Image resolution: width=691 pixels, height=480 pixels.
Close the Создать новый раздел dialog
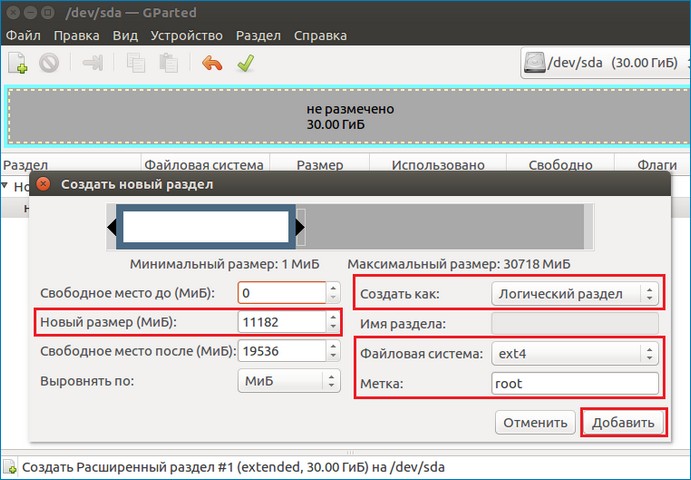43,184
